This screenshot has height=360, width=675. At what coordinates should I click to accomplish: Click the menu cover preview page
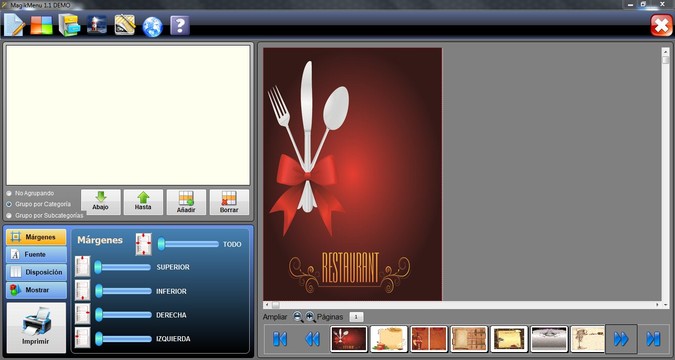353,174
